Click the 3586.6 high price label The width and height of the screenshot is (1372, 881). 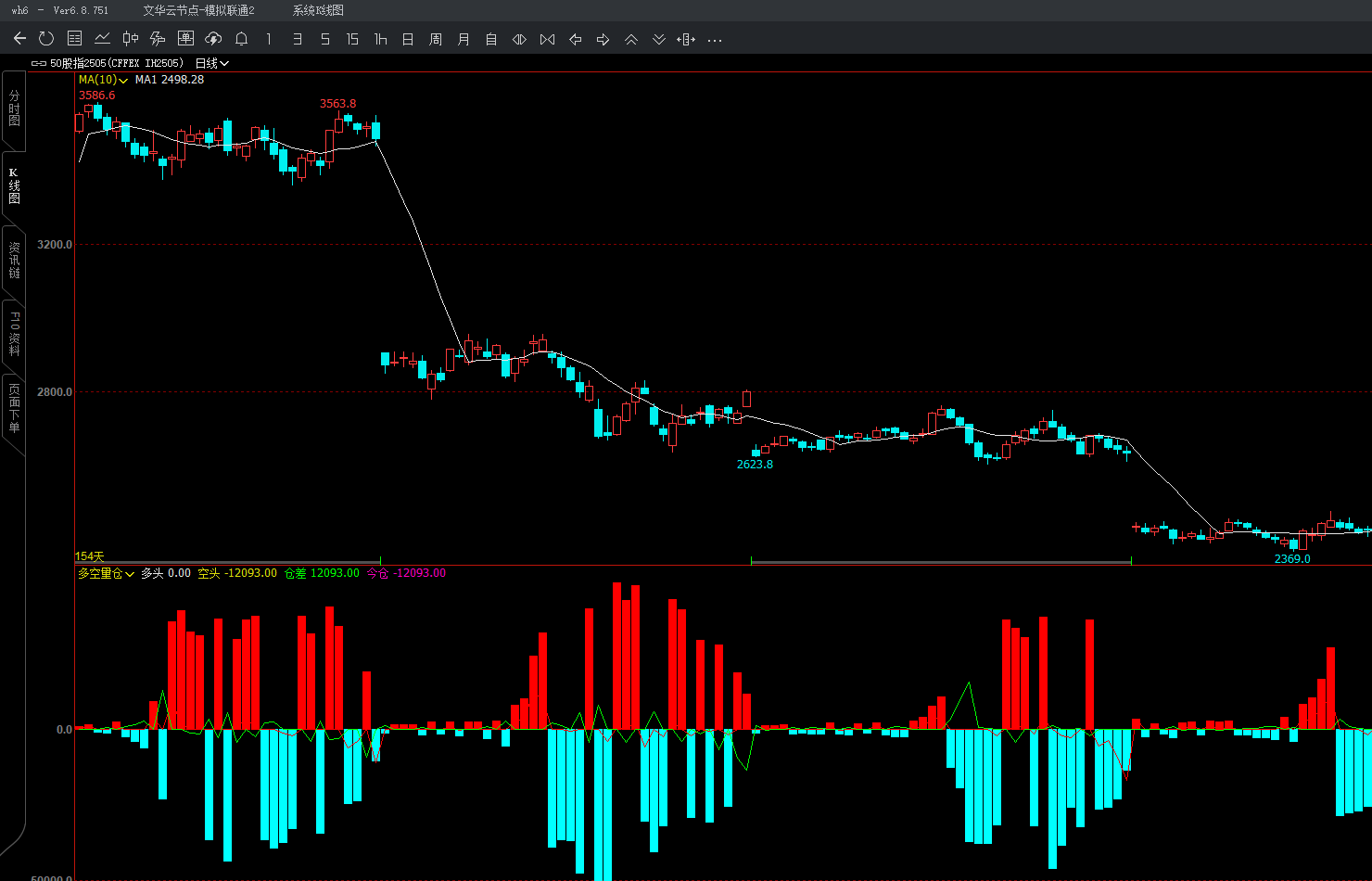click(x=97, y=96)
